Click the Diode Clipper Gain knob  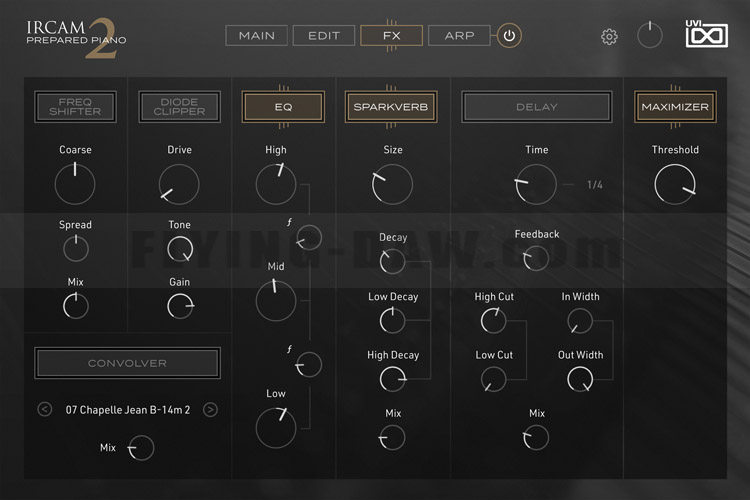180,306
